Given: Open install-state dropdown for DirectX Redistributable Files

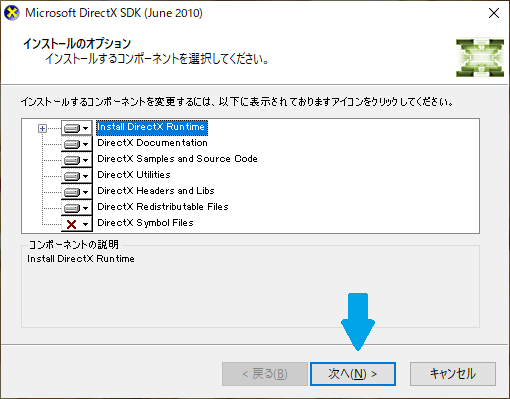Looking at the screenshot, I should tap(76, 208).
